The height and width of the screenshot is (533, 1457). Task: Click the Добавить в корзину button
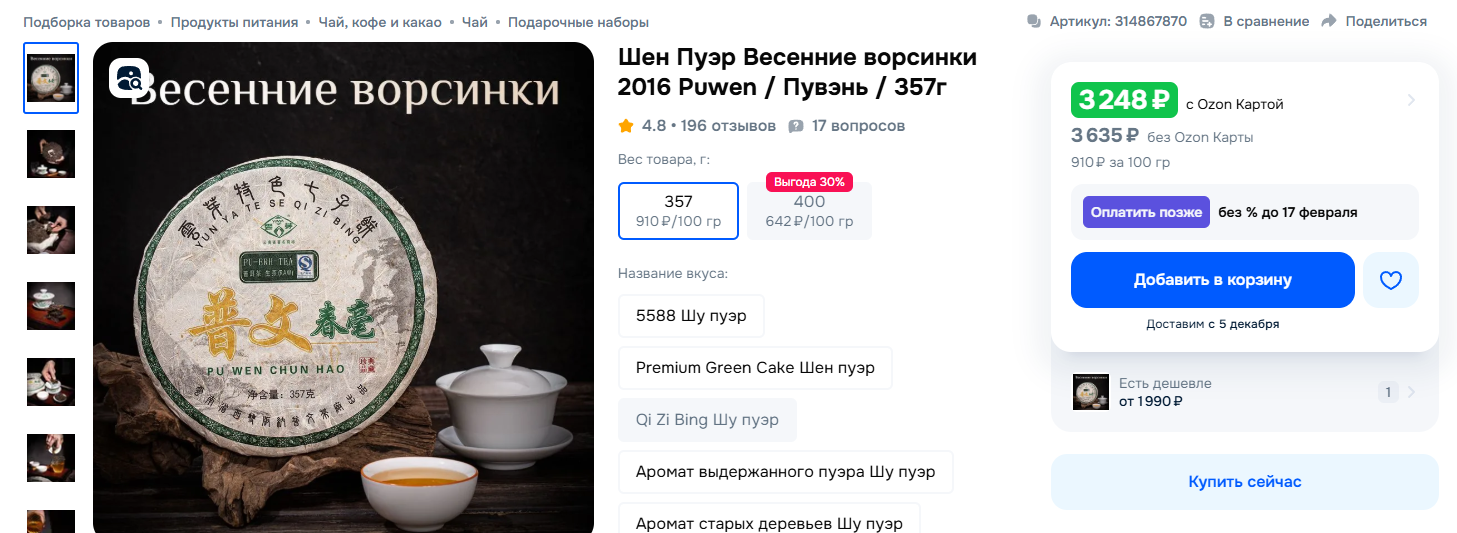pos(1212,280)
